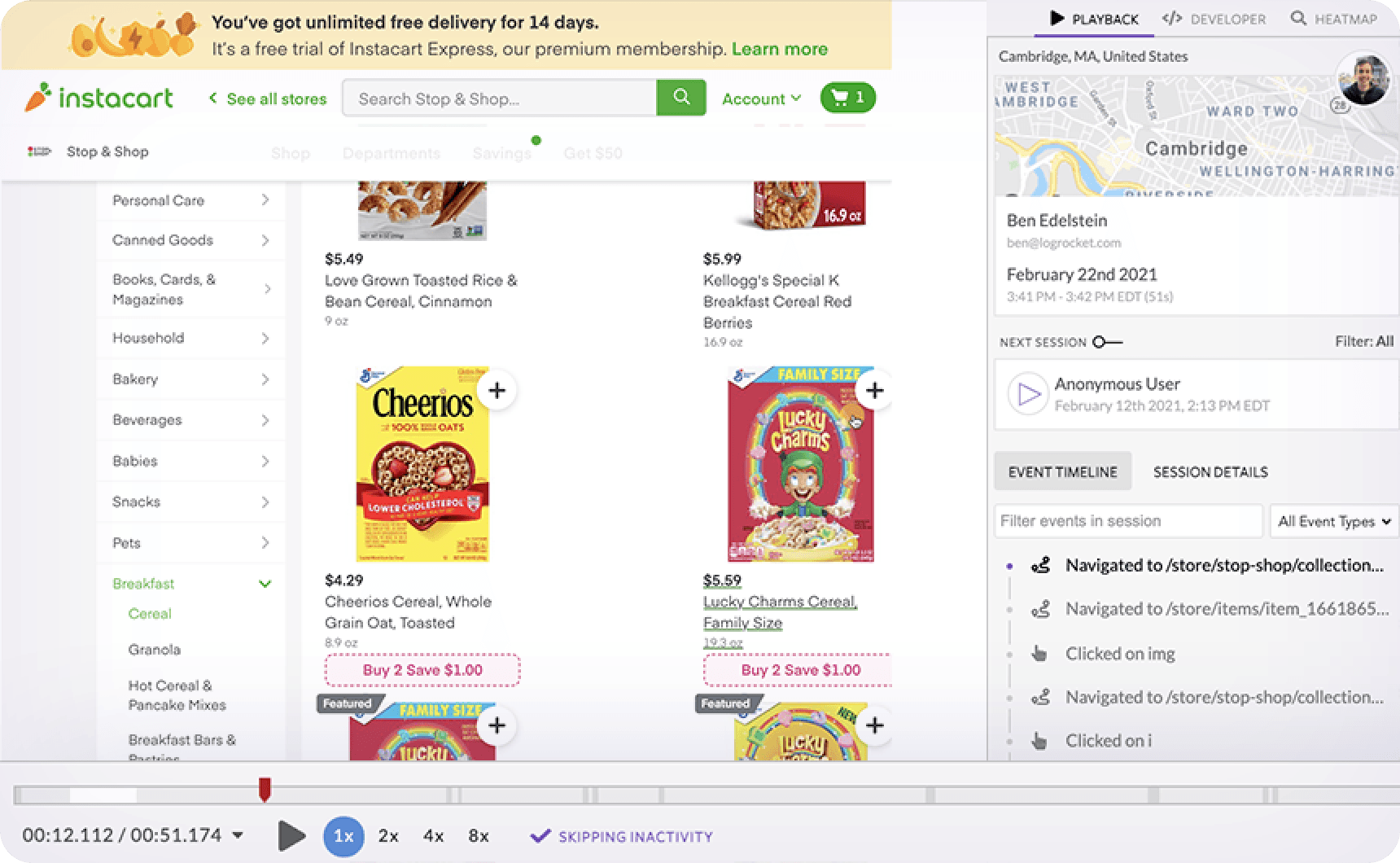
Task: Expand the Canned Goods category
Action: (190, 240)
